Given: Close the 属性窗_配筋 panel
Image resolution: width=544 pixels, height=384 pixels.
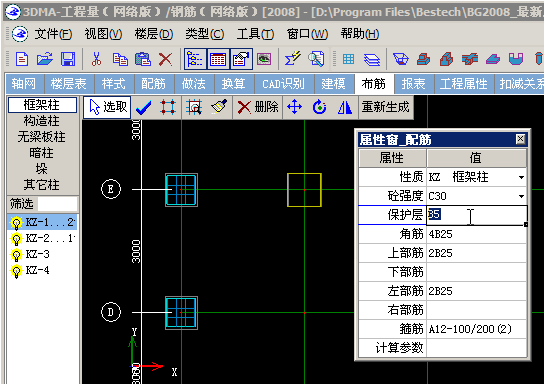Looking at the screenshot, I should (x=520, y=139).
